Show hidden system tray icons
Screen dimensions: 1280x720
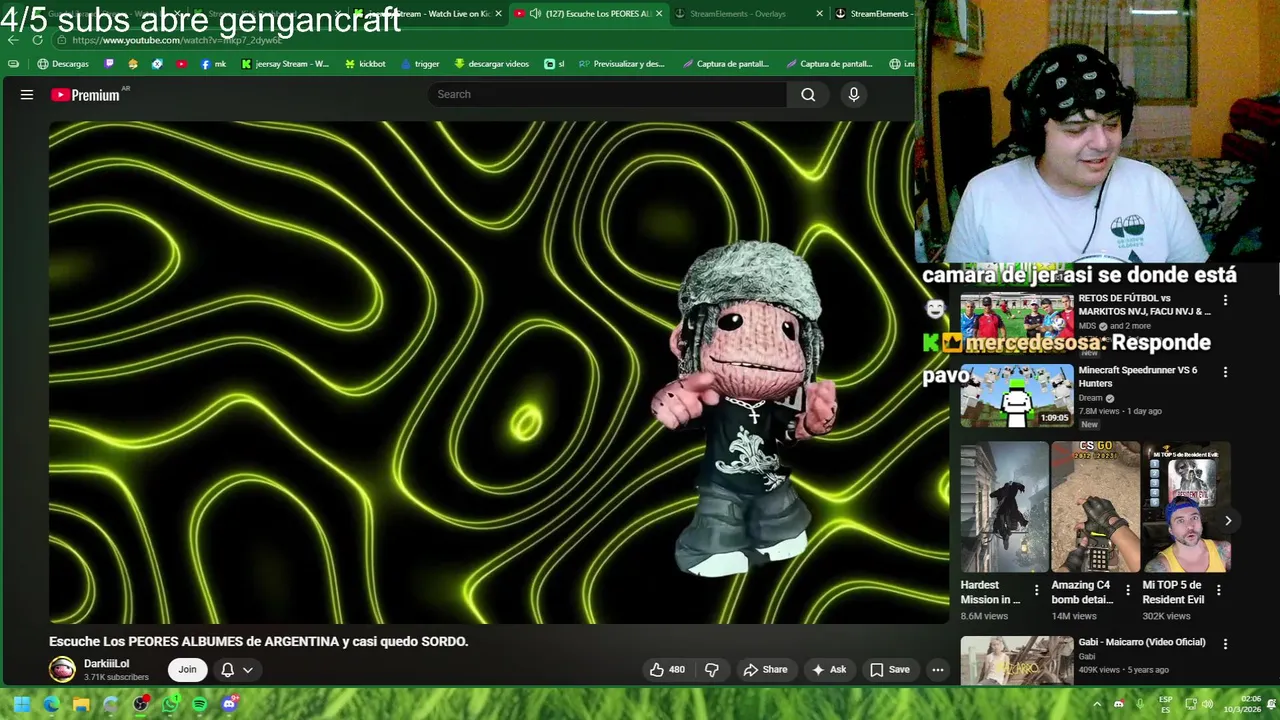(x=1097, y=704)
